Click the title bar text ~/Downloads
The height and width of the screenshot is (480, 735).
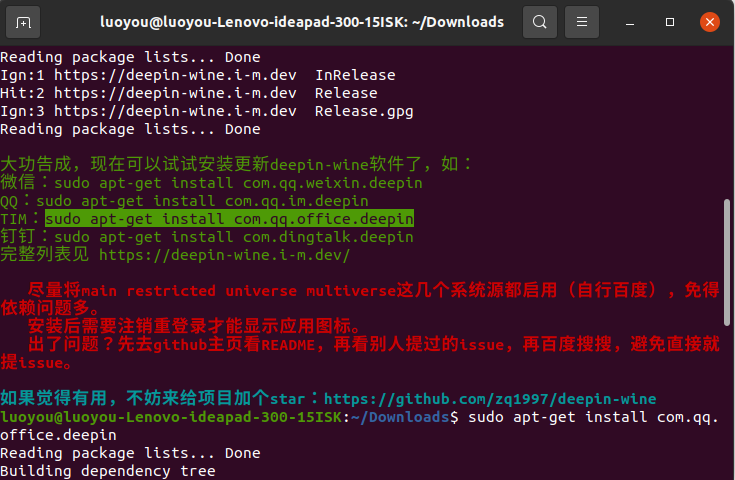458,22
